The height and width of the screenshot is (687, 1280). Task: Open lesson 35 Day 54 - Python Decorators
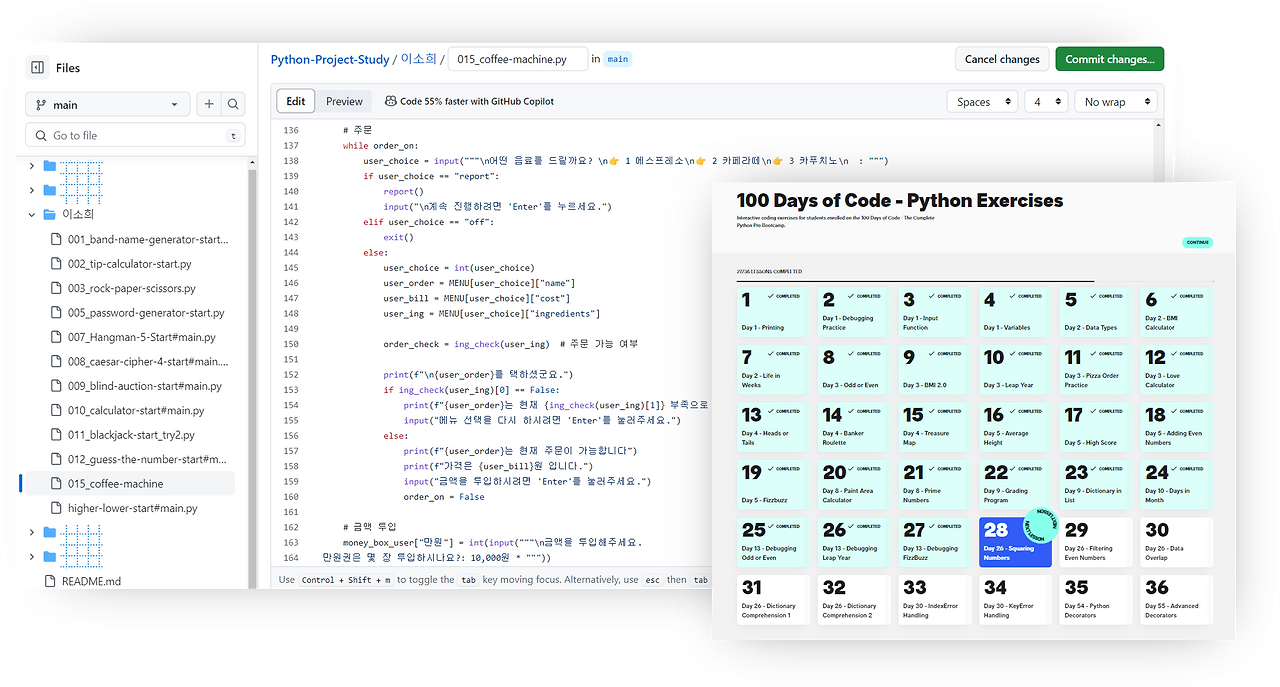click(x=1096, y=600)
